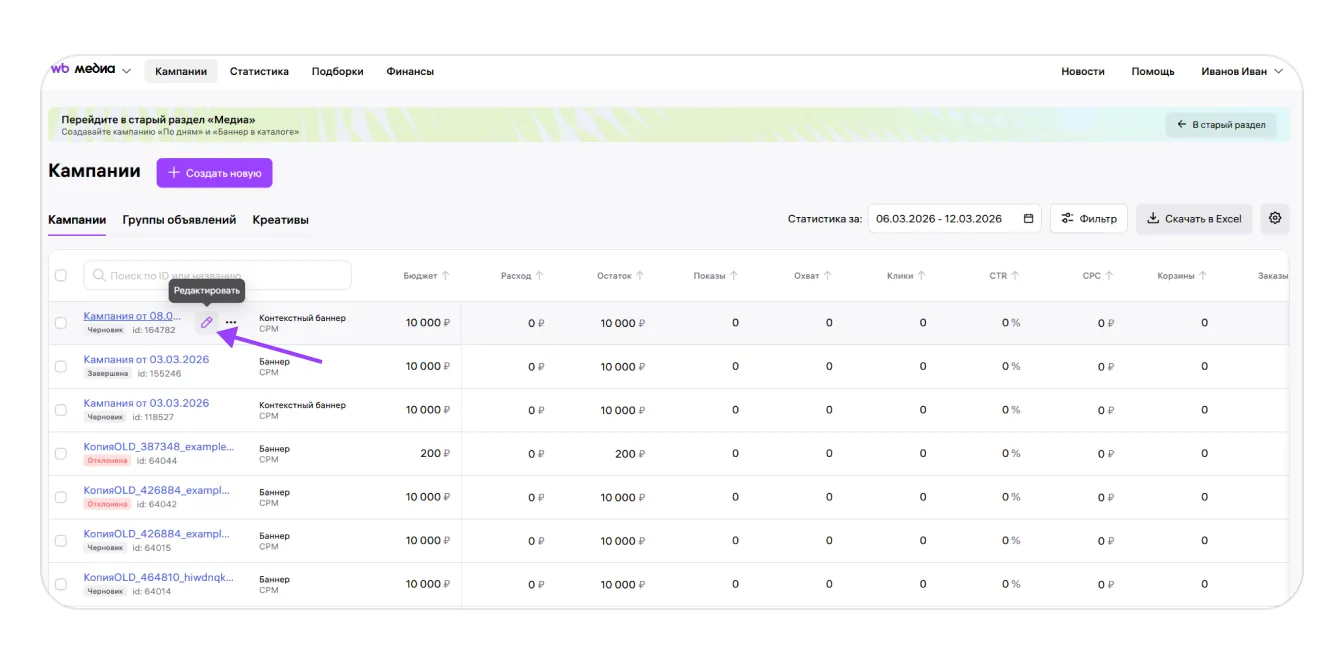
Task: Open completed Кампания от 03.03.2026 id 155246
Action: click(146, 359)
